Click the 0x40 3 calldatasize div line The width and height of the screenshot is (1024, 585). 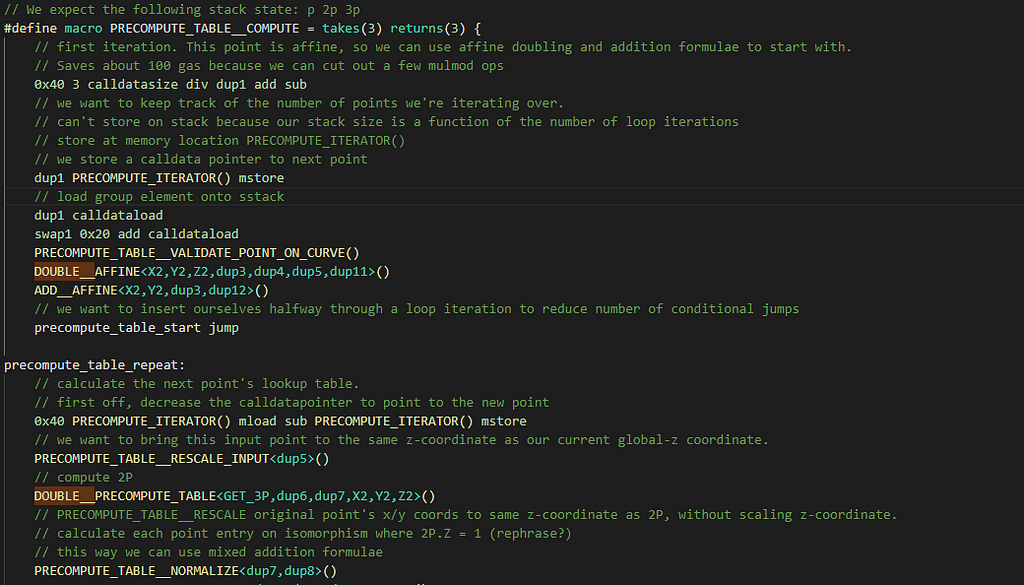tap(170, 85)
